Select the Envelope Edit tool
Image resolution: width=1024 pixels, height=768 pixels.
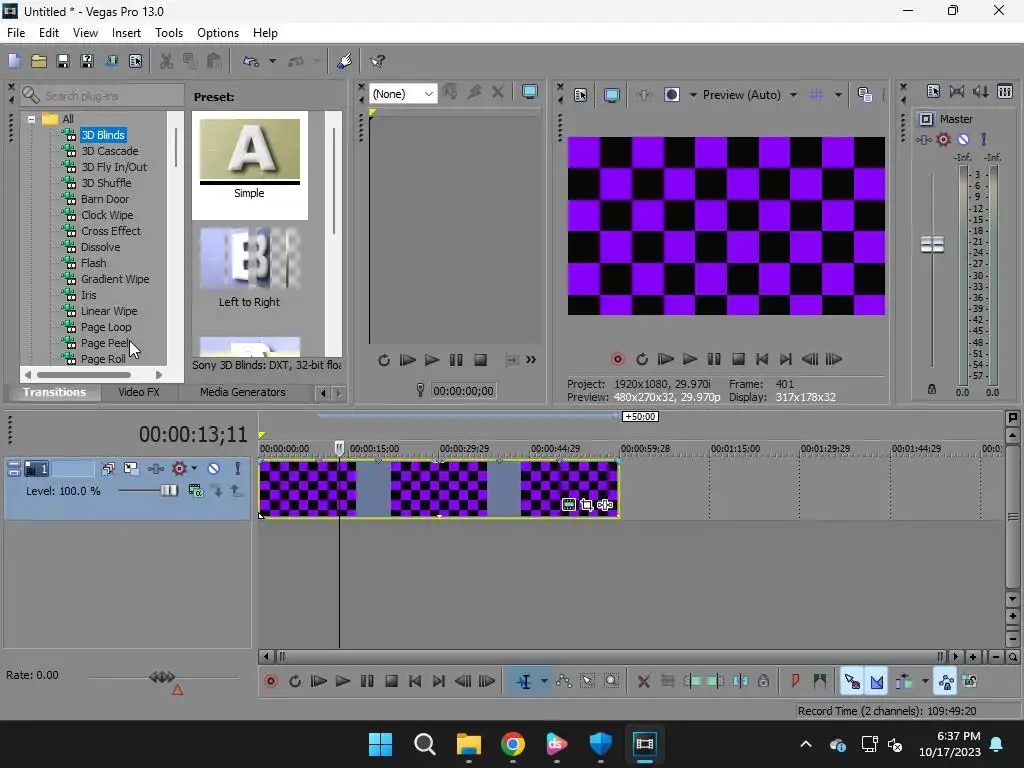click(x=564, y=681)
